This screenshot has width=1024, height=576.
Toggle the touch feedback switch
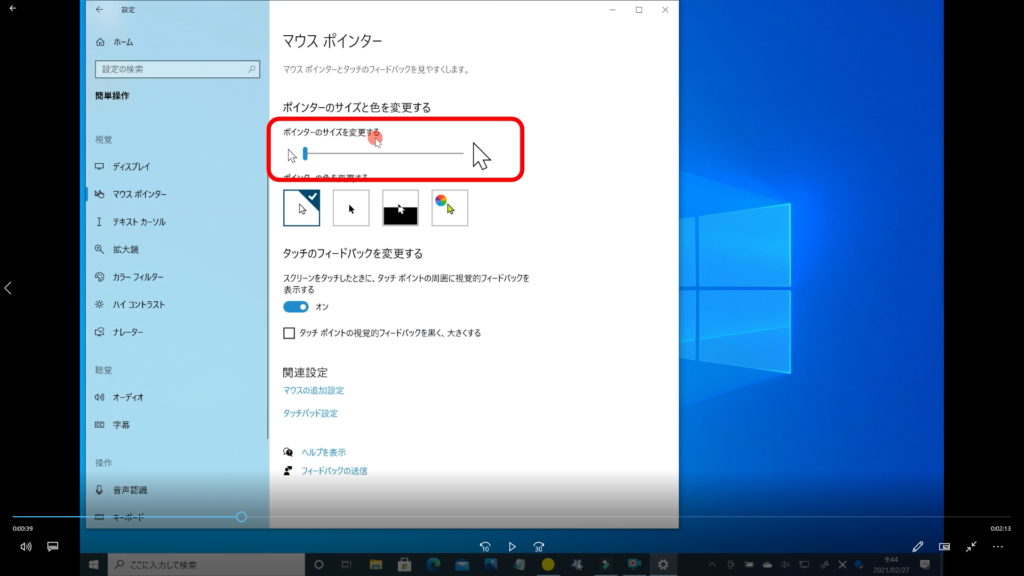[x=296, y=306]
